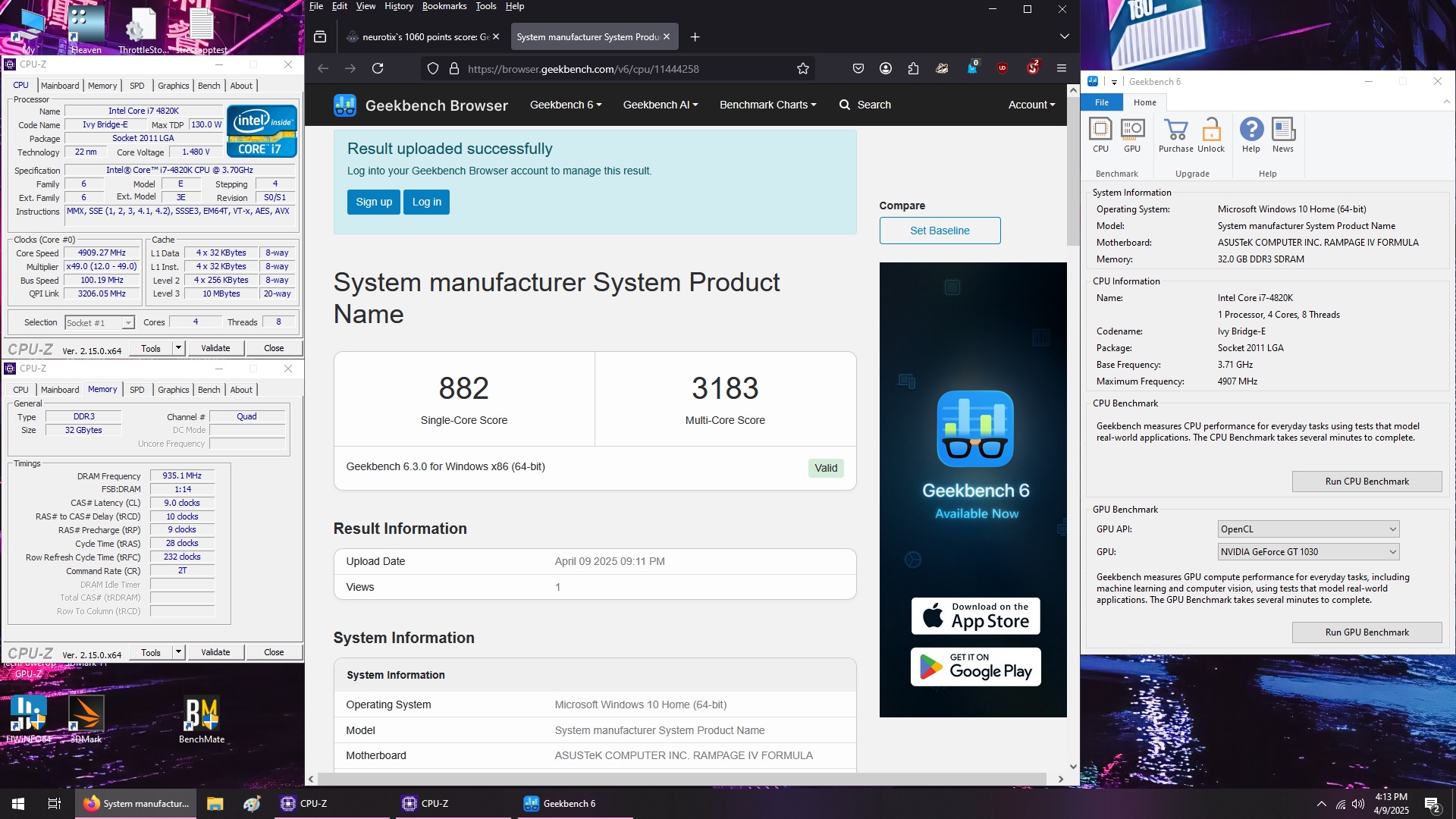Click the Log in button

[427, 202]
